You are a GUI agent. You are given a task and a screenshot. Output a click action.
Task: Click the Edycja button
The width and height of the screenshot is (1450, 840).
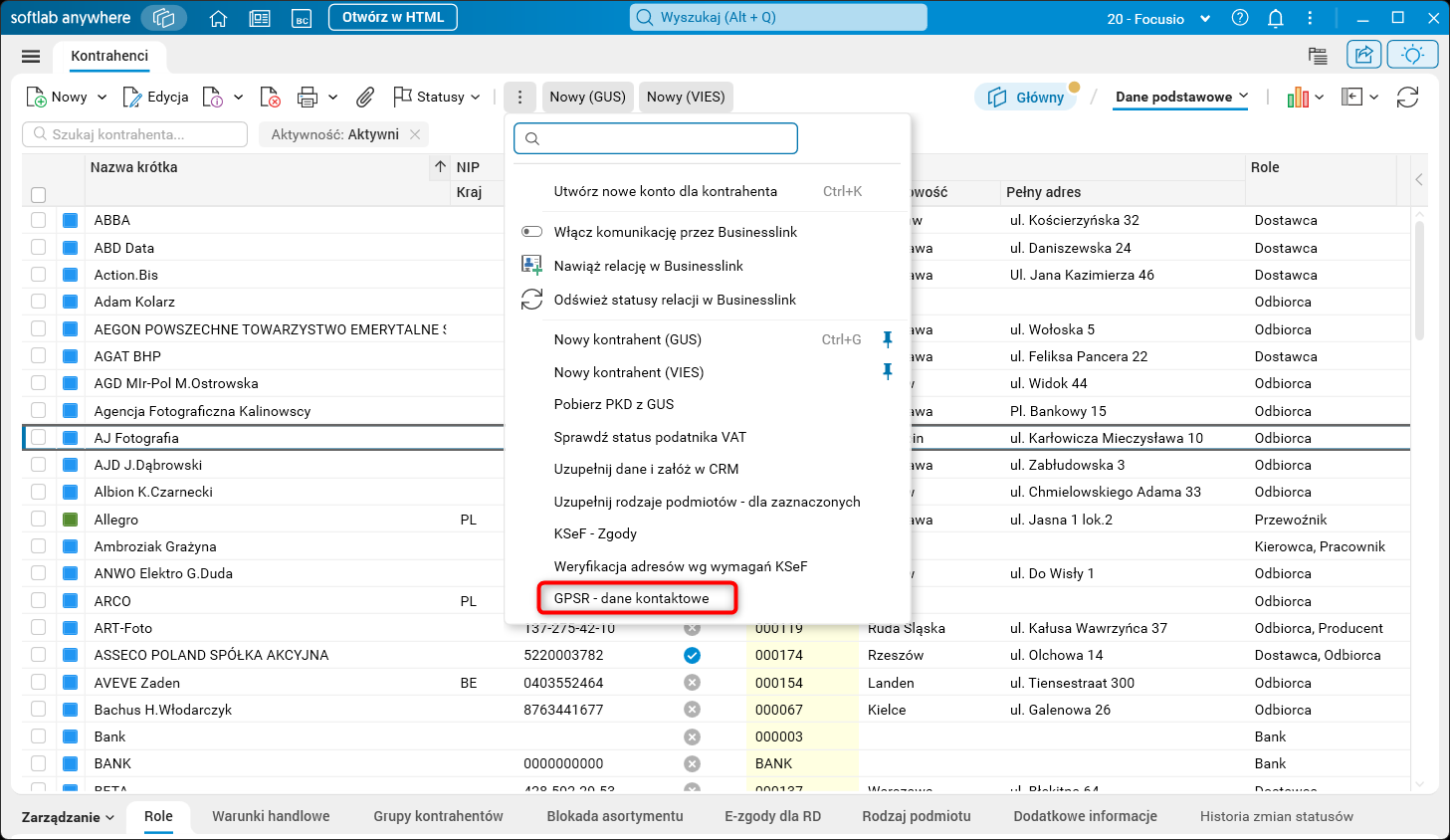tap(155, 97)
